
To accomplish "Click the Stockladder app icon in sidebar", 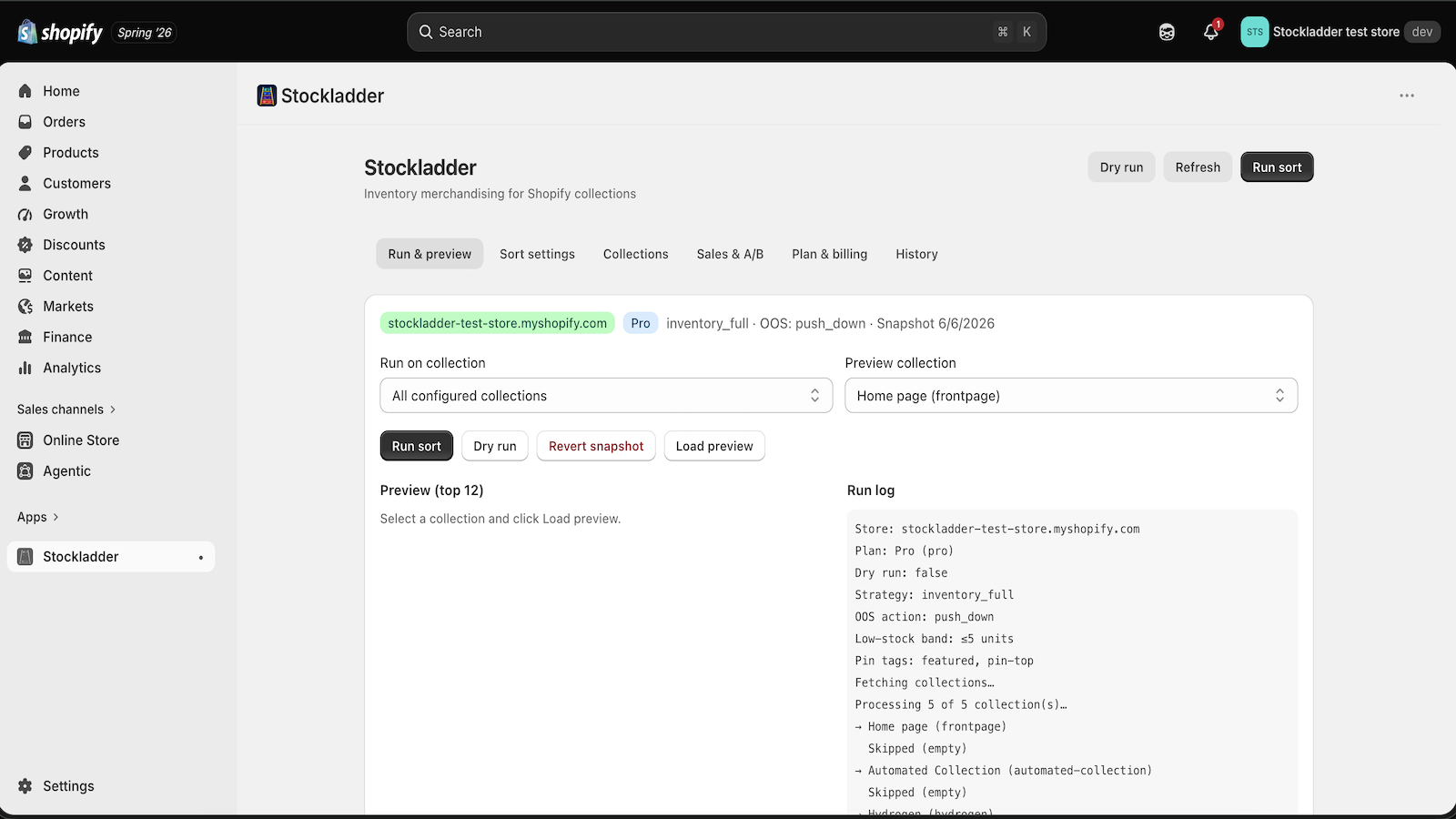I will 25,557.
